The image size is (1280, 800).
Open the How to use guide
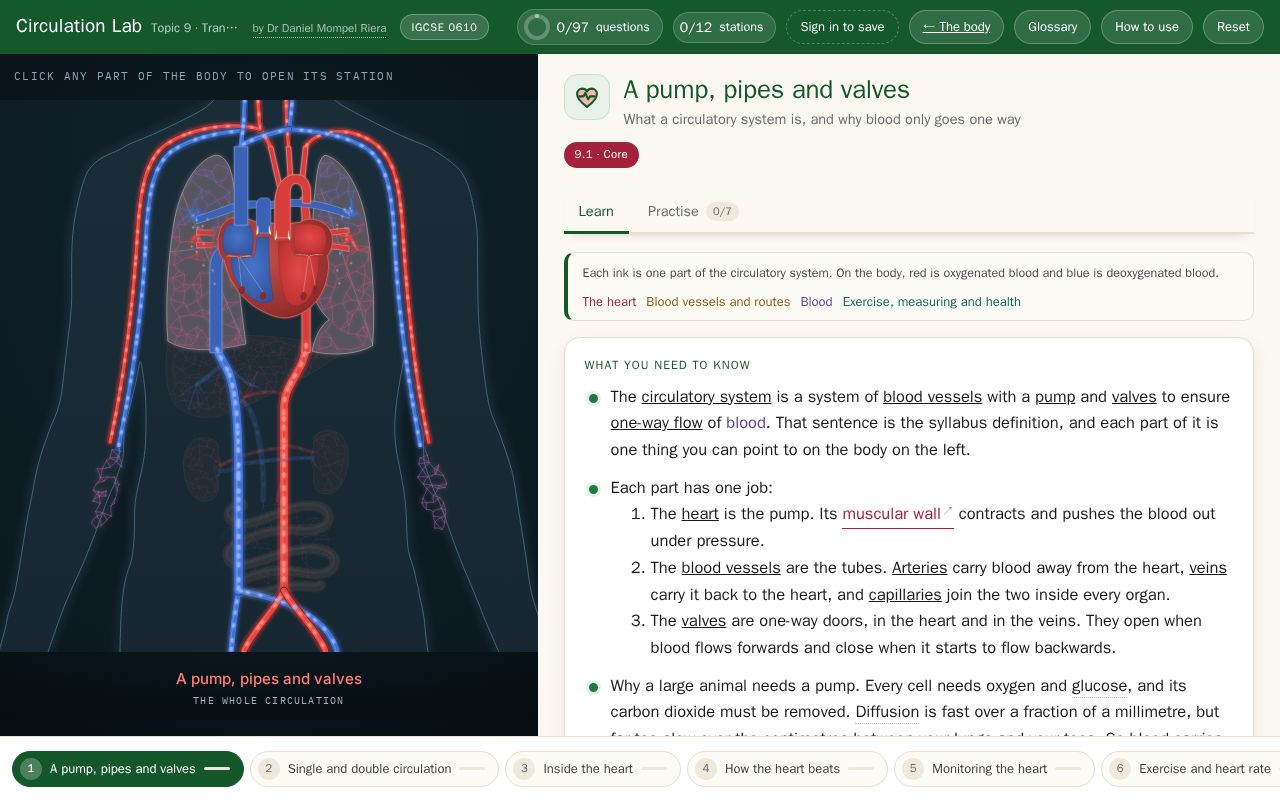(1146, 27)
